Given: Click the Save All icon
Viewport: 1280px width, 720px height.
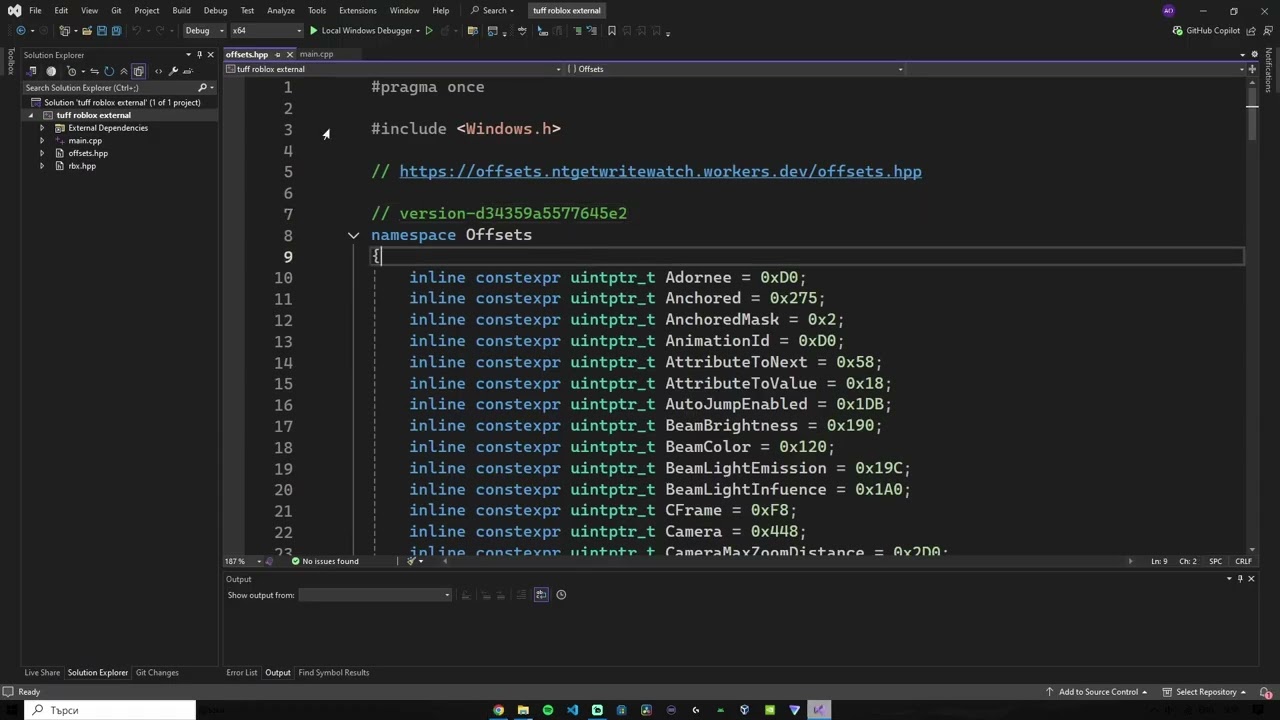Looking at the screenshot, I should pos(116,30).
